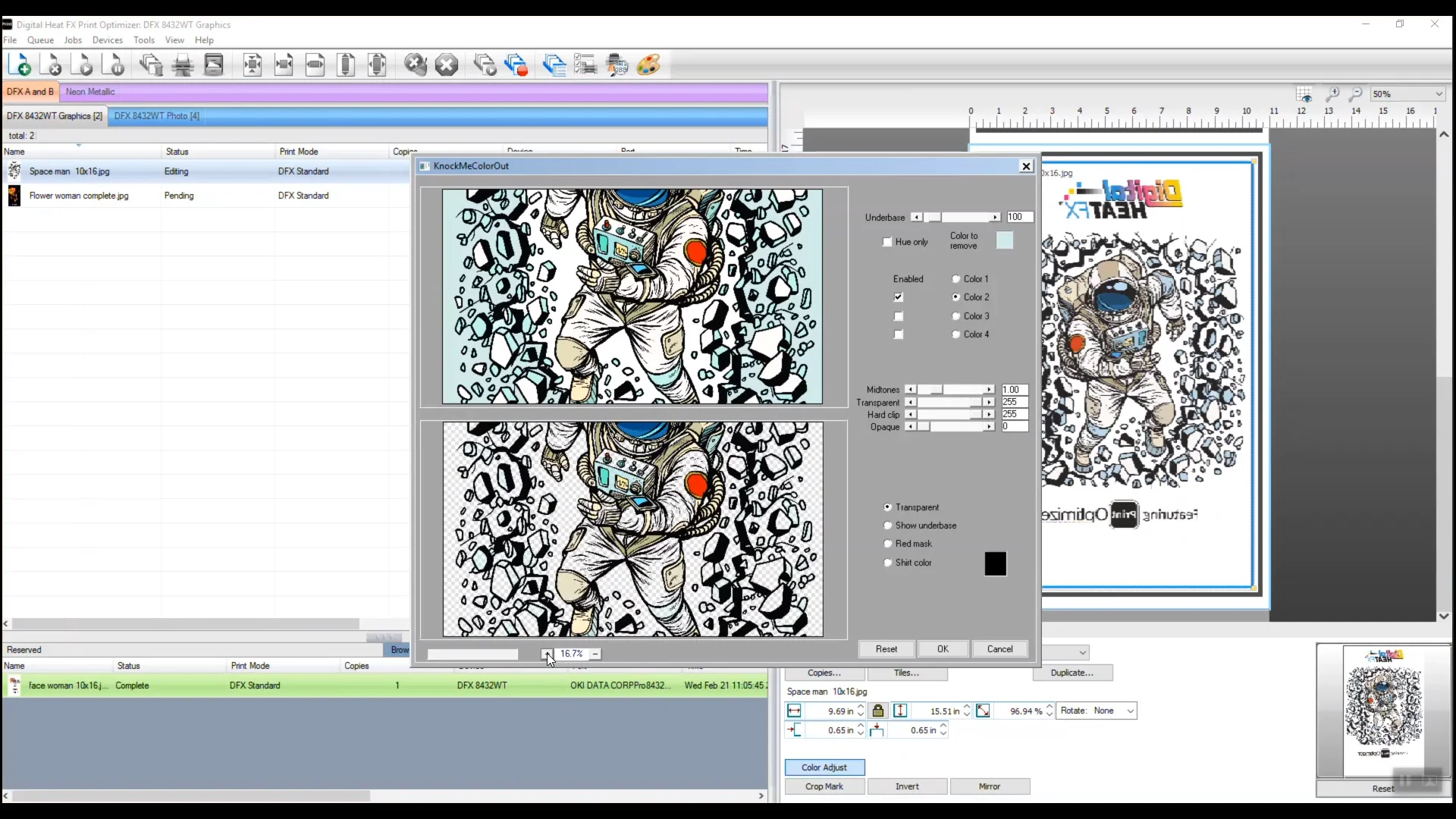
Task: Open the color palette tool
Action: pos(648,65)
